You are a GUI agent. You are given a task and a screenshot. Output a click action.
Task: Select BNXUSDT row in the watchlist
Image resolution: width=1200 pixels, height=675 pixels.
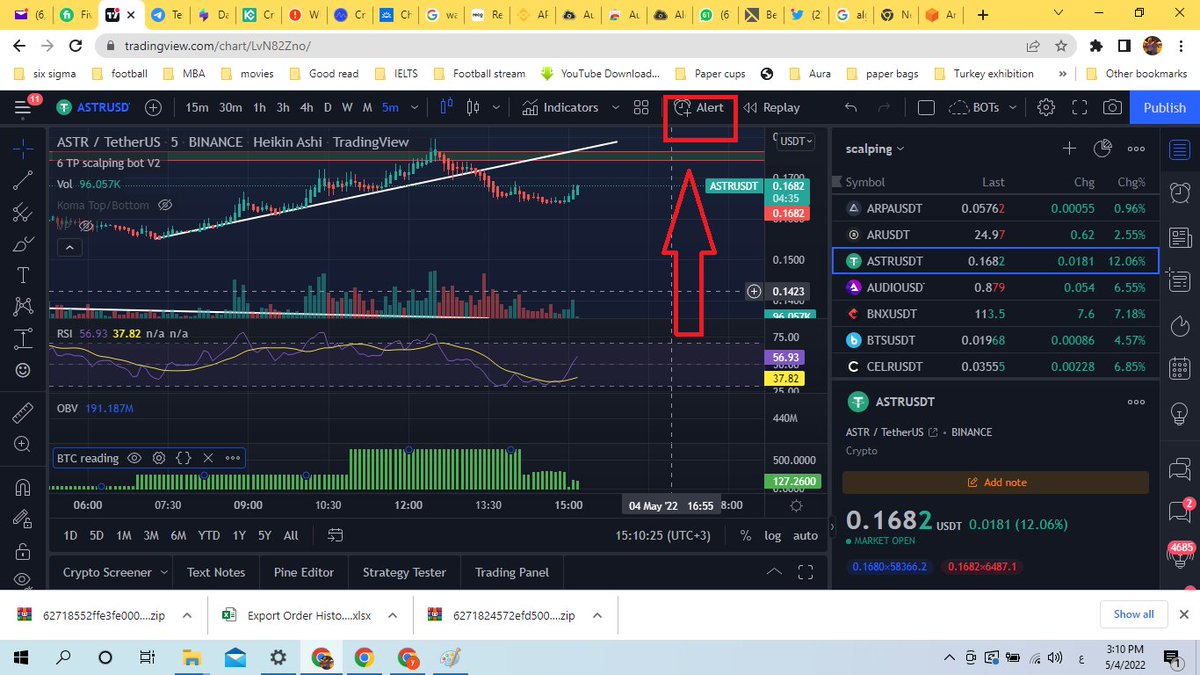(x=995, y=313)
